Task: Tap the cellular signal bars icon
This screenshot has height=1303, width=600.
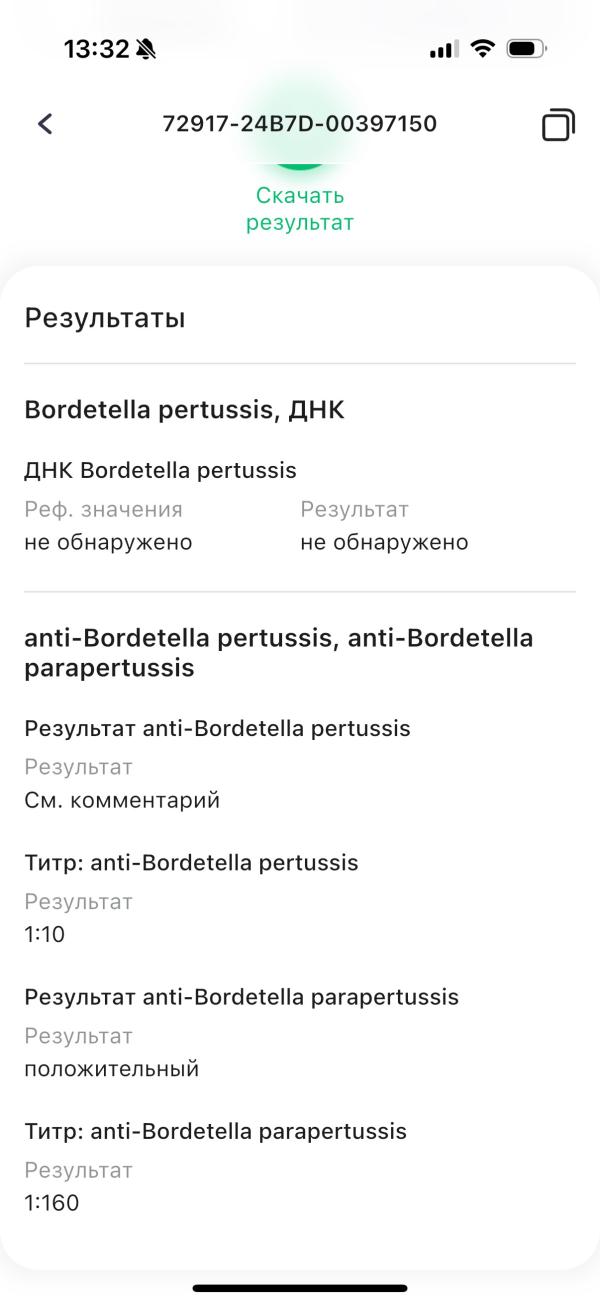Action: pos(443,49)
